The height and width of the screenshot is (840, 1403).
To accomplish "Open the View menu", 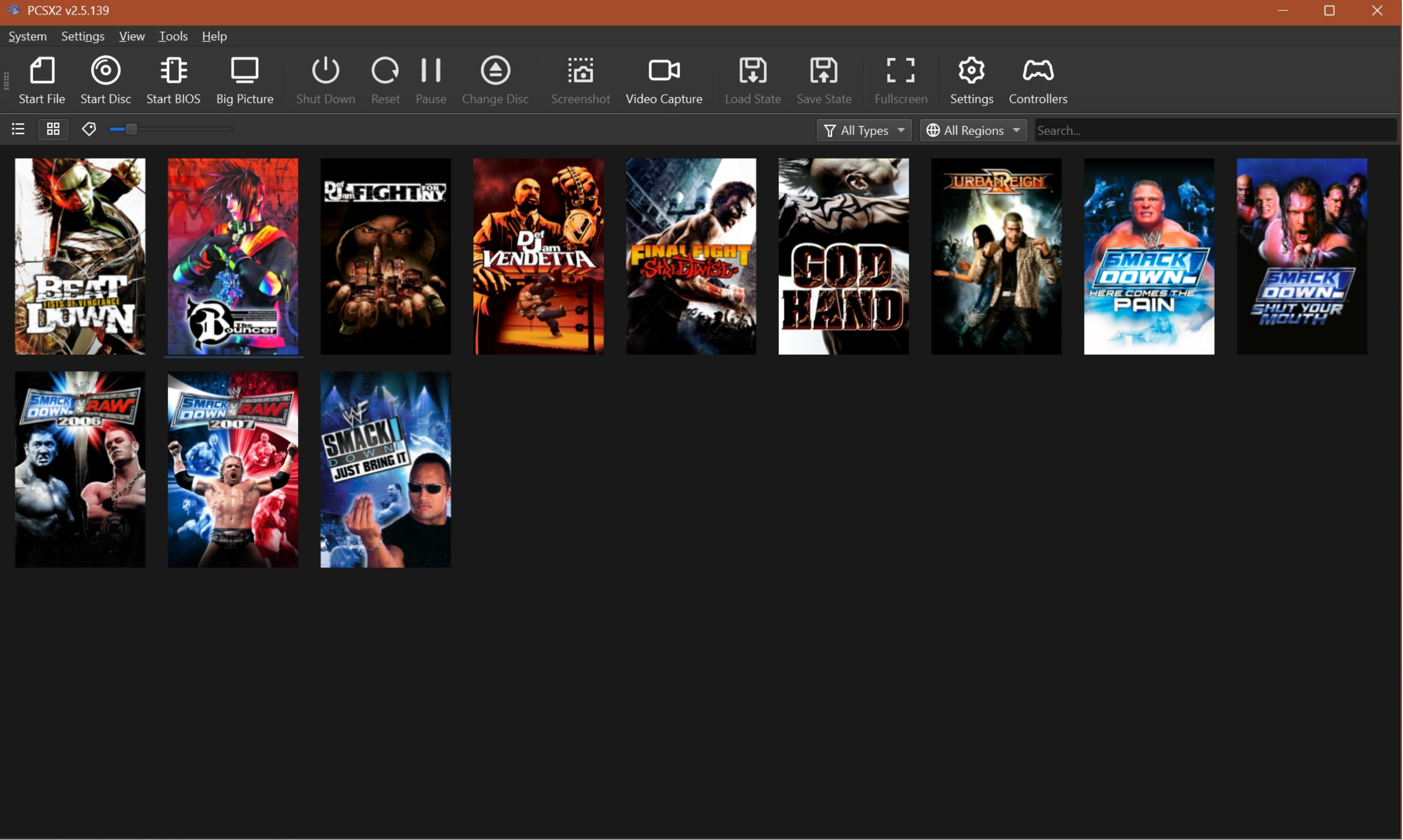I will point(132,36).
